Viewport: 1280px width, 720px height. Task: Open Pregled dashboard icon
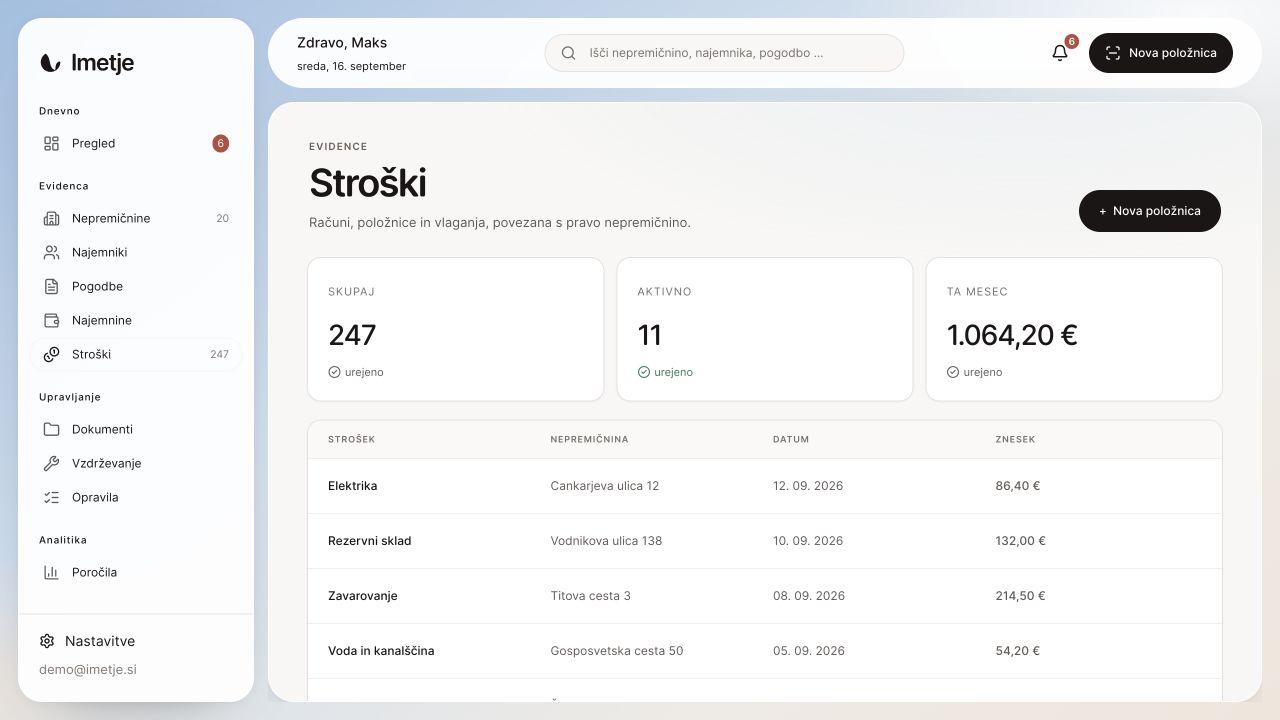click(x=51, y=143)
